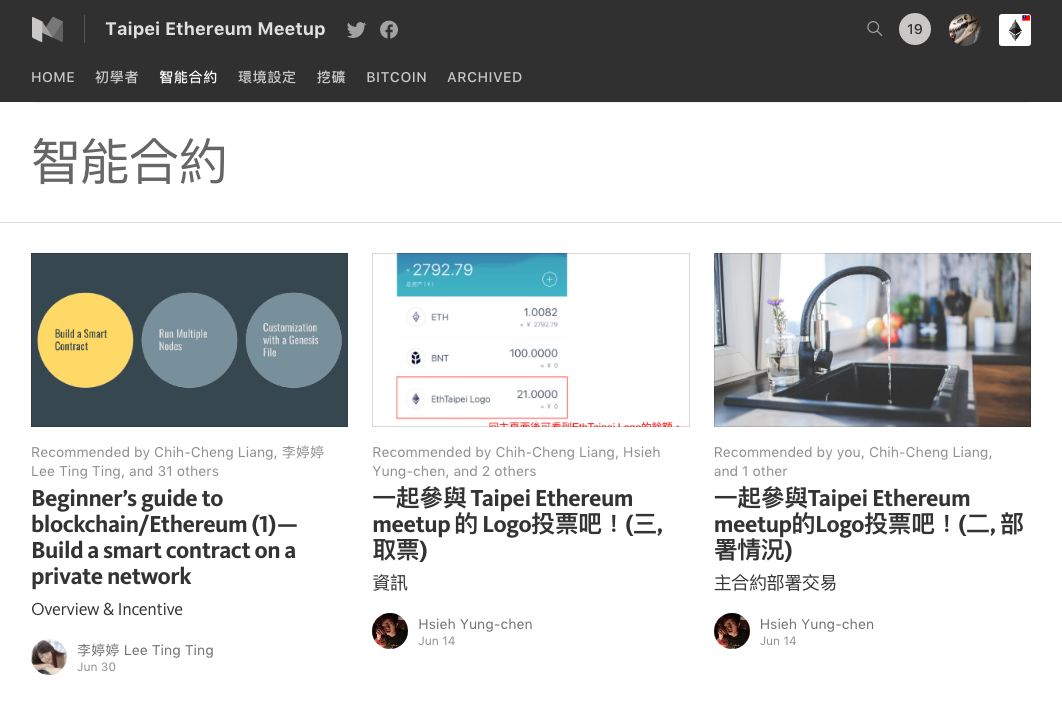
Task: Select the 智能合約 tab
Action: click(188, 77)
